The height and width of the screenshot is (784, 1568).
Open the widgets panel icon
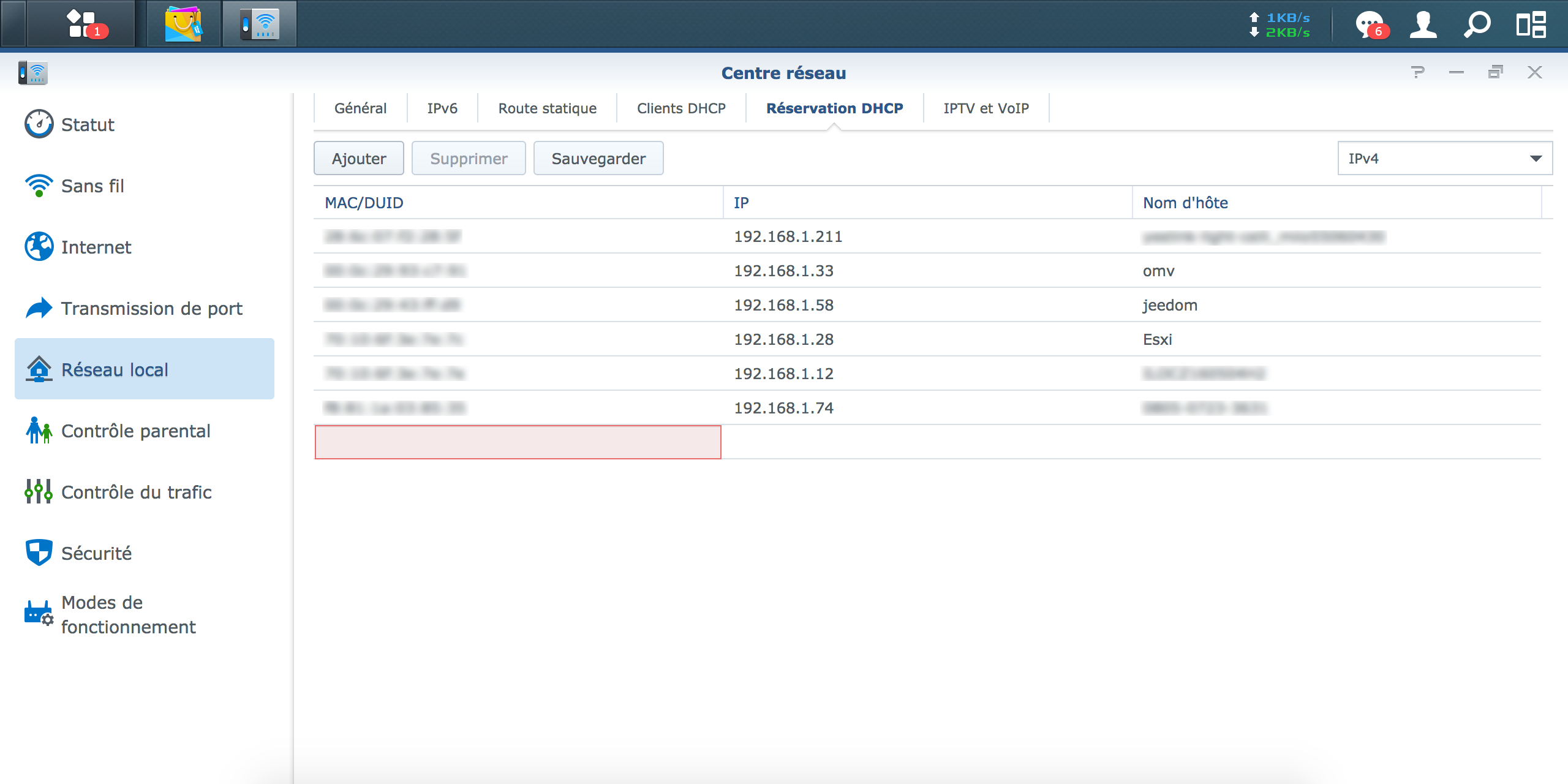pyautogui.click(x=1531, y=24)
